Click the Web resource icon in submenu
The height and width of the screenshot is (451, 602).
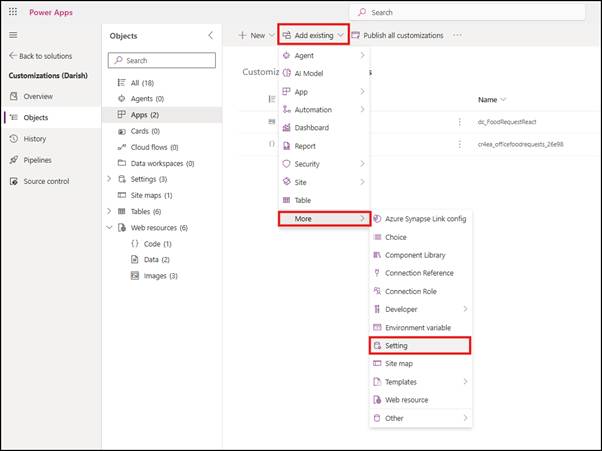coord(377,399)
